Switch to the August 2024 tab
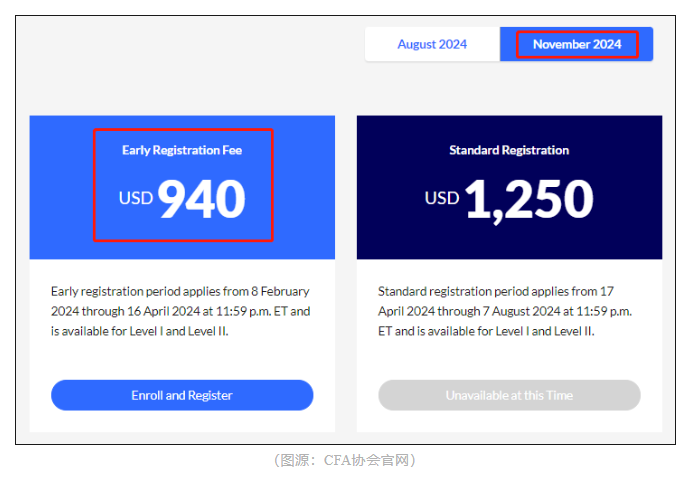688x478 pixels. [x=432, y=44]
